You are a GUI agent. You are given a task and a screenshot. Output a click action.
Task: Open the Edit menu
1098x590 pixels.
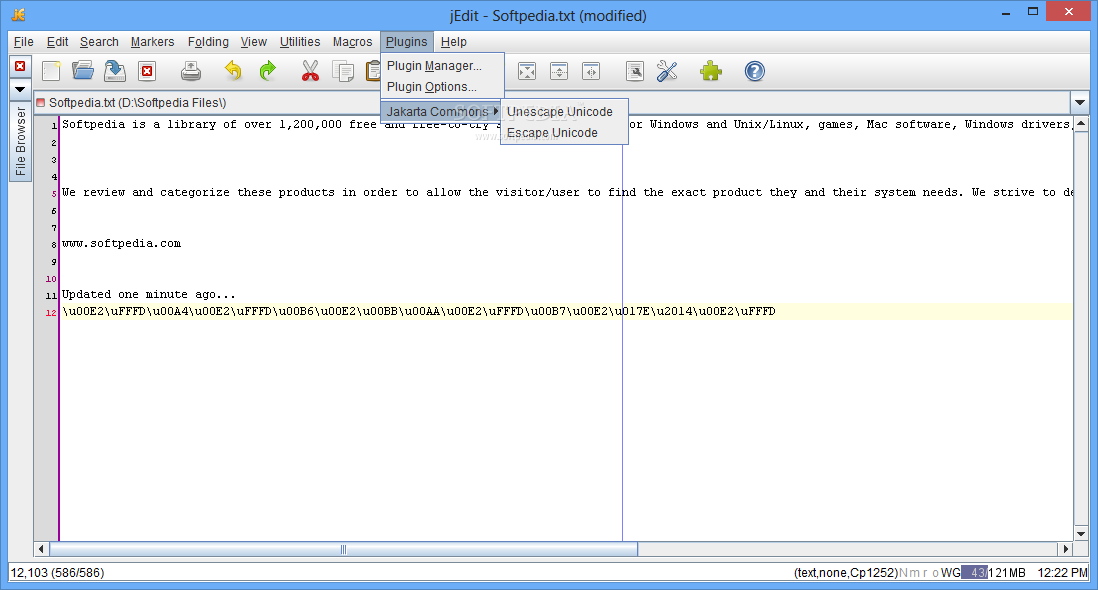(57, 42)
